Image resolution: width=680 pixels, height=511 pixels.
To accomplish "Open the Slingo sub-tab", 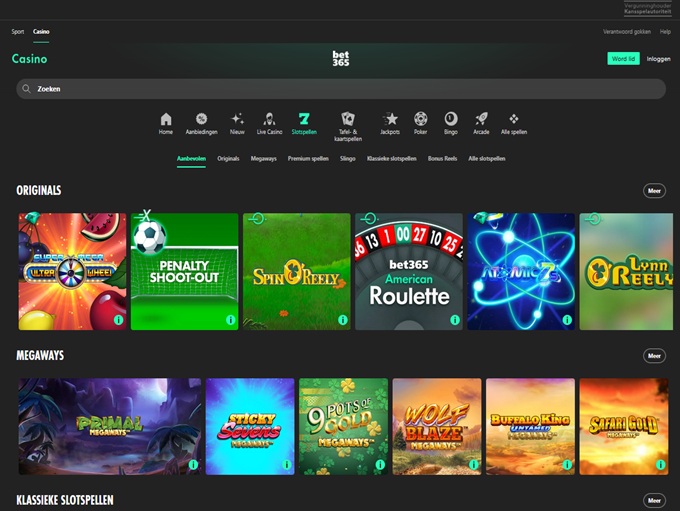I will pyautogui.click(x=348, y=159).
